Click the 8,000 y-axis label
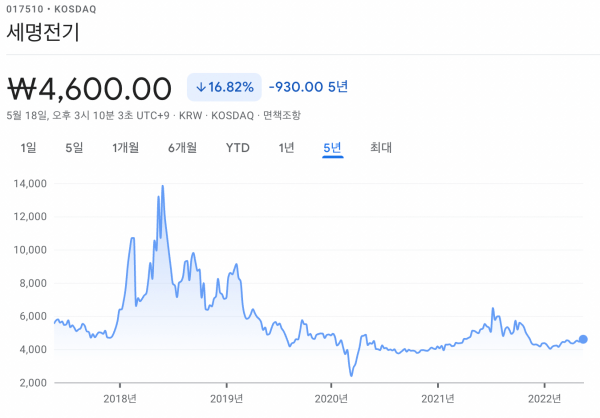Screen dimensions: 600x418 [33, 283]
